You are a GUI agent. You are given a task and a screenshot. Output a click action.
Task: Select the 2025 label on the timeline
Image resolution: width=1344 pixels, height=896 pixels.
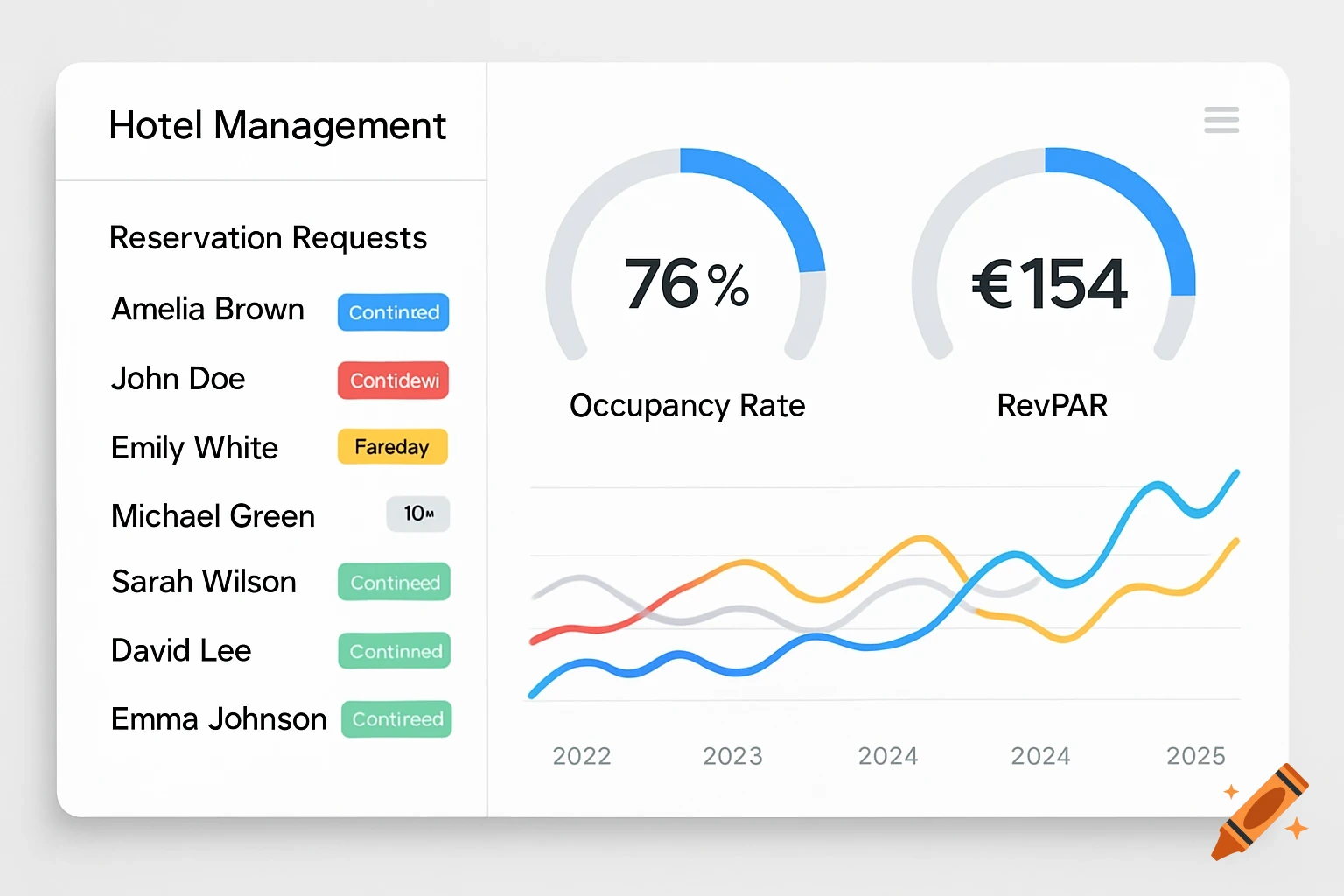click(x=1196, y=755)
